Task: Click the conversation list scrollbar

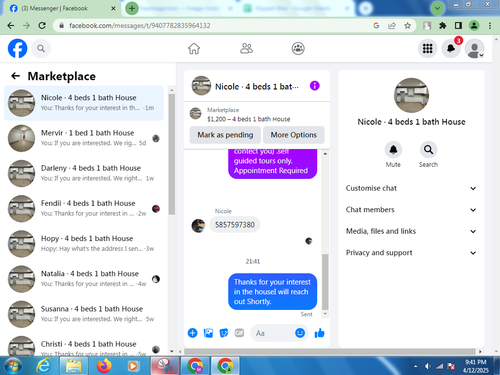Action: 172,153
